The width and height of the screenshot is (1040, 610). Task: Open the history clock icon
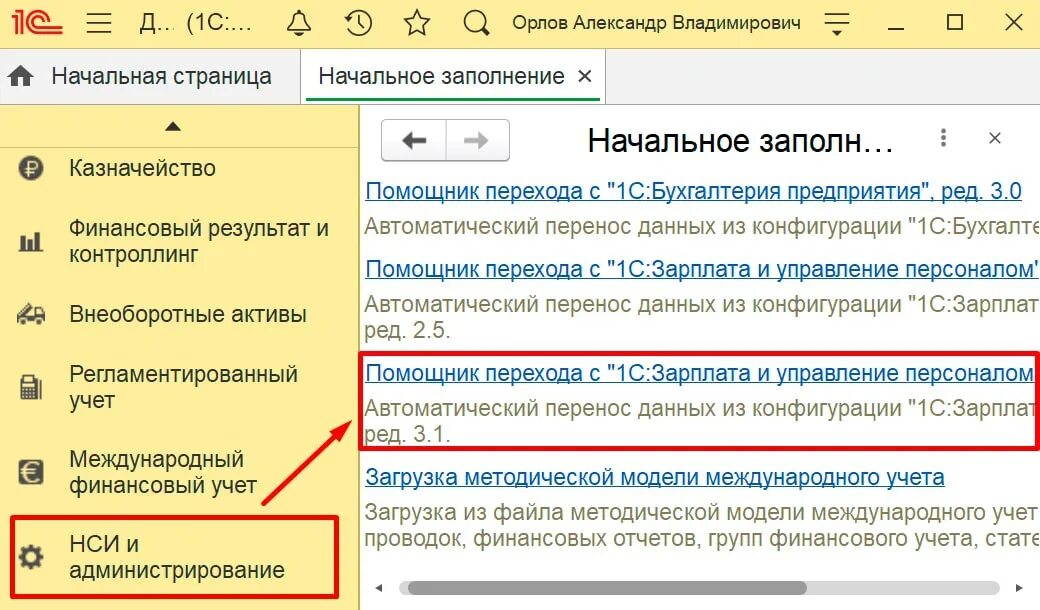point(358,23)
